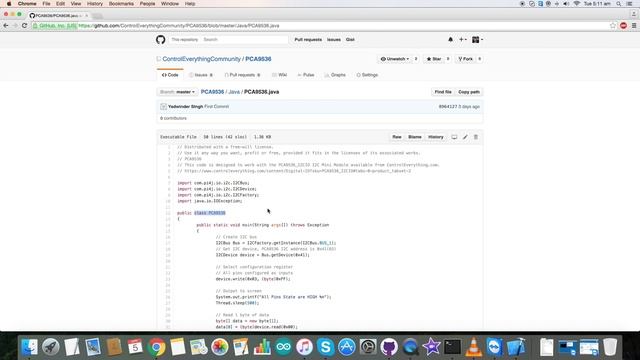Open Skype from the dock
640x360 pixels.
coord(325,347)
